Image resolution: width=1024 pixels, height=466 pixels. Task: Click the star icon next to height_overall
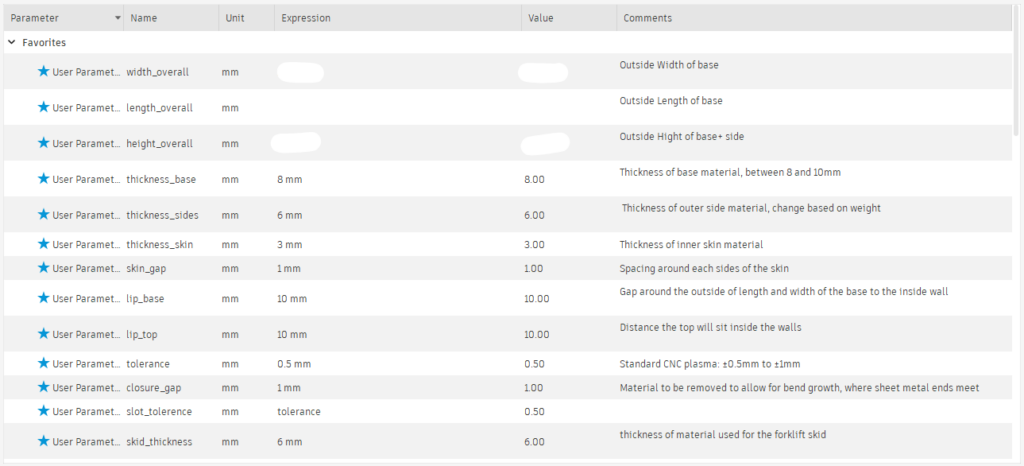pos(43,143)
